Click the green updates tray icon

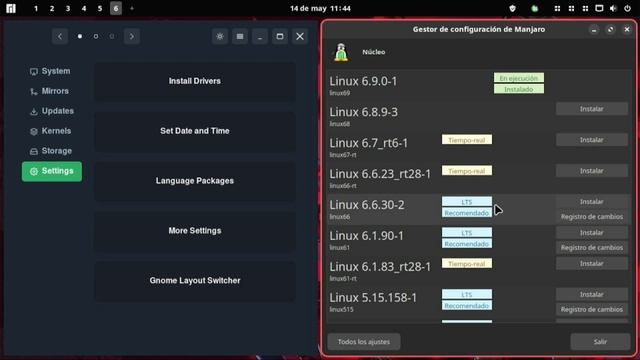pos(534,8)
